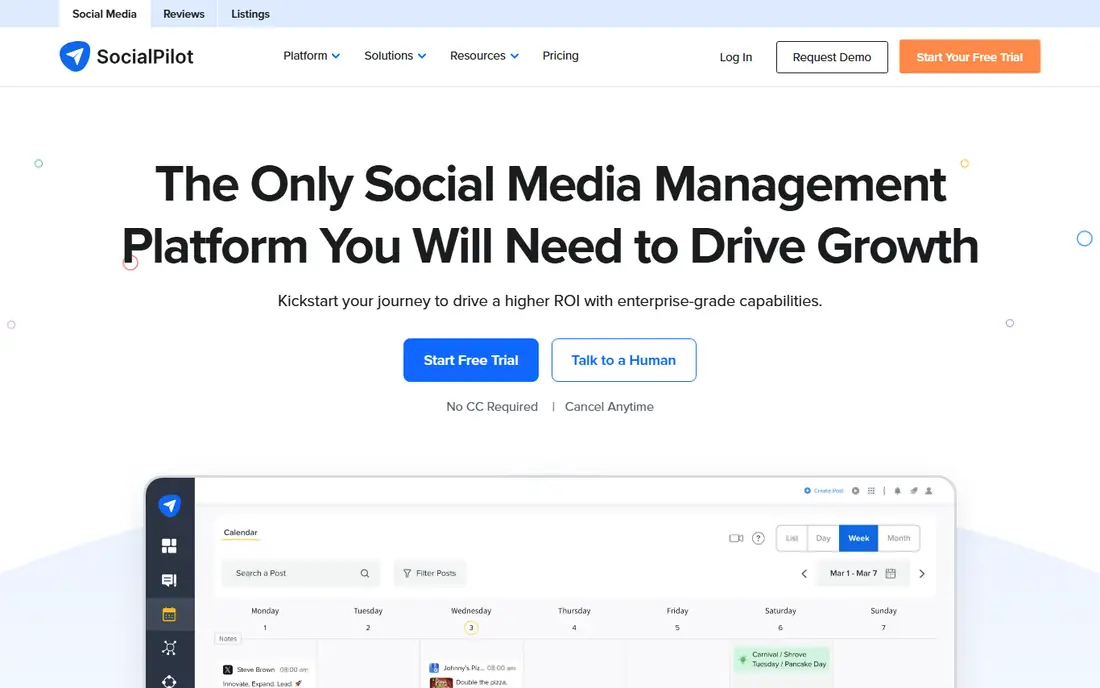Screen dimensions: 1100x688
Task: Click the Saturday column header
Action: [x=780, y=611]
